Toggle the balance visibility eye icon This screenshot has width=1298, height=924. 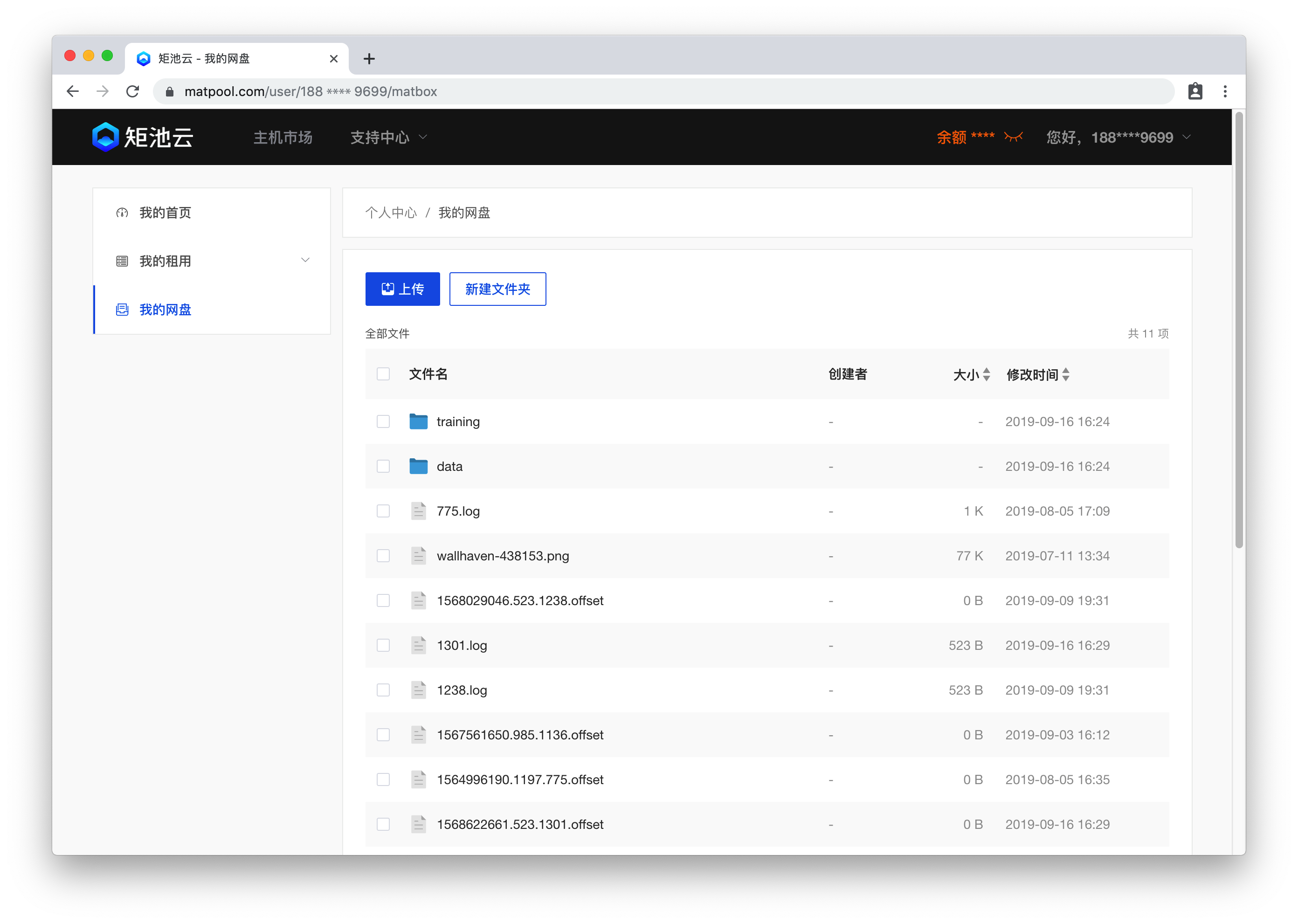[1014, 137]
